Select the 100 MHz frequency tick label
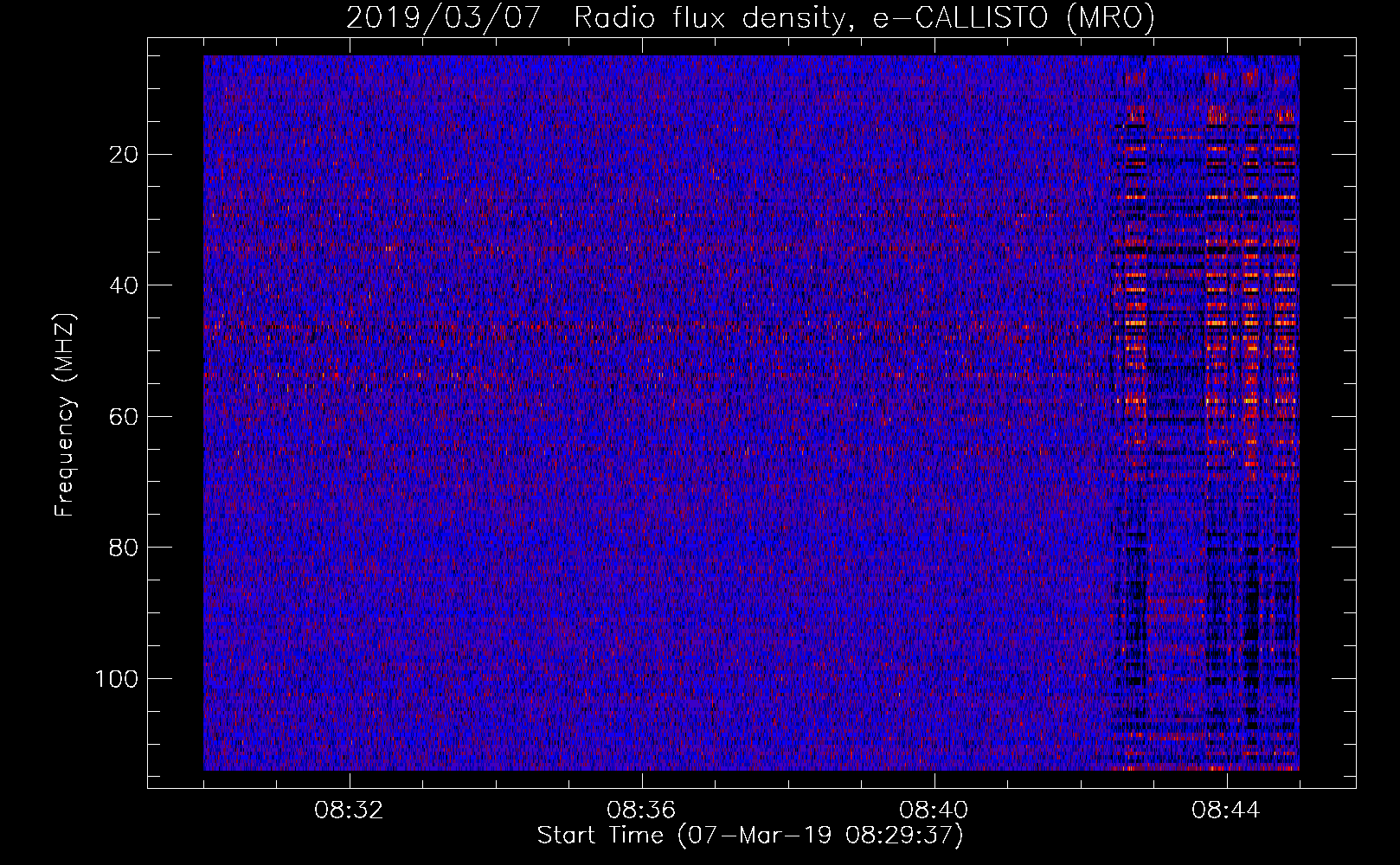This screenshot has height=865, width=1400. pyautogui.click(x=117, y=679)
